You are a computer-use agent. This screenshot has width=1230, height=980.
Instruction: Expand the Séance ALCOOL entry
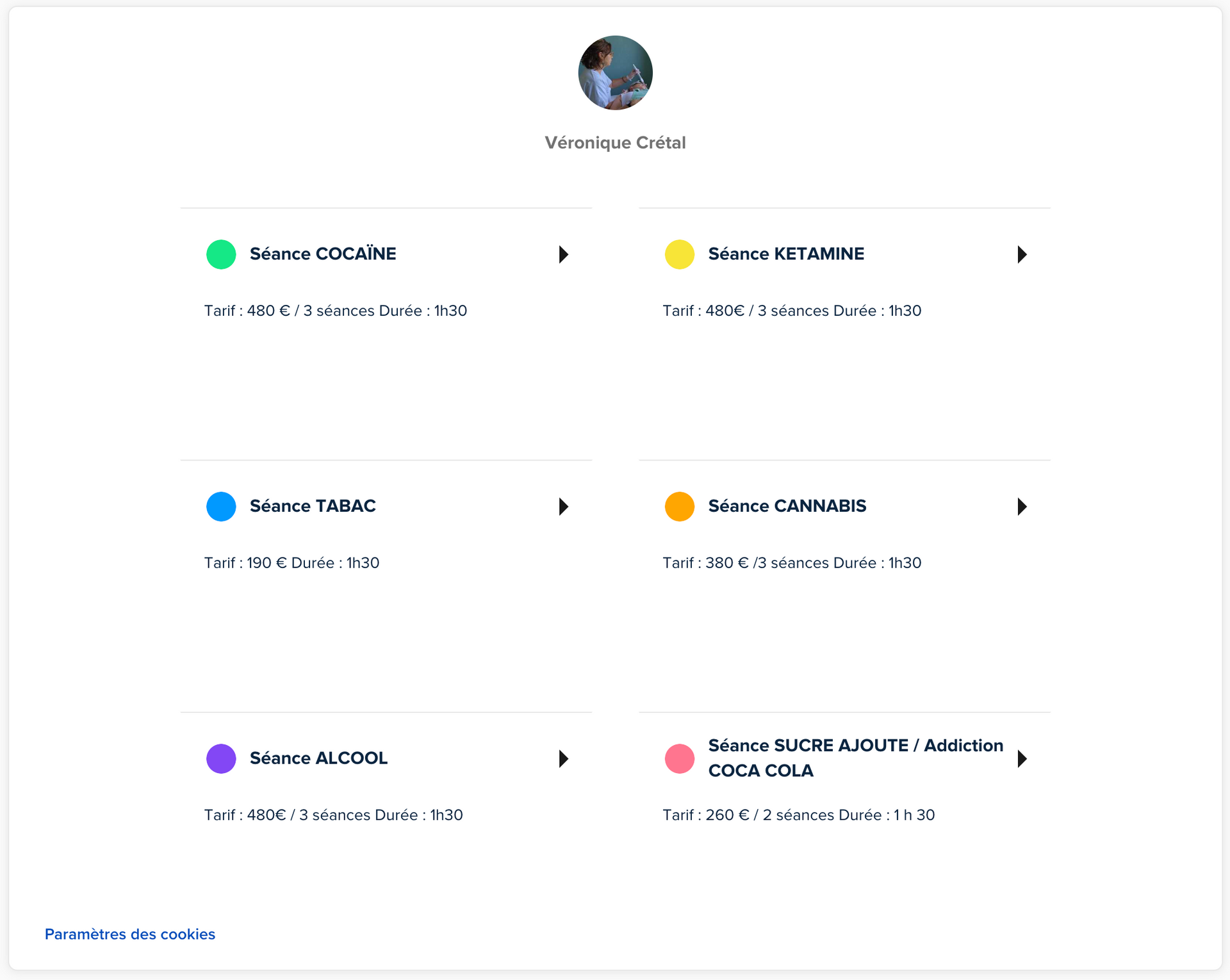point(564,758)
